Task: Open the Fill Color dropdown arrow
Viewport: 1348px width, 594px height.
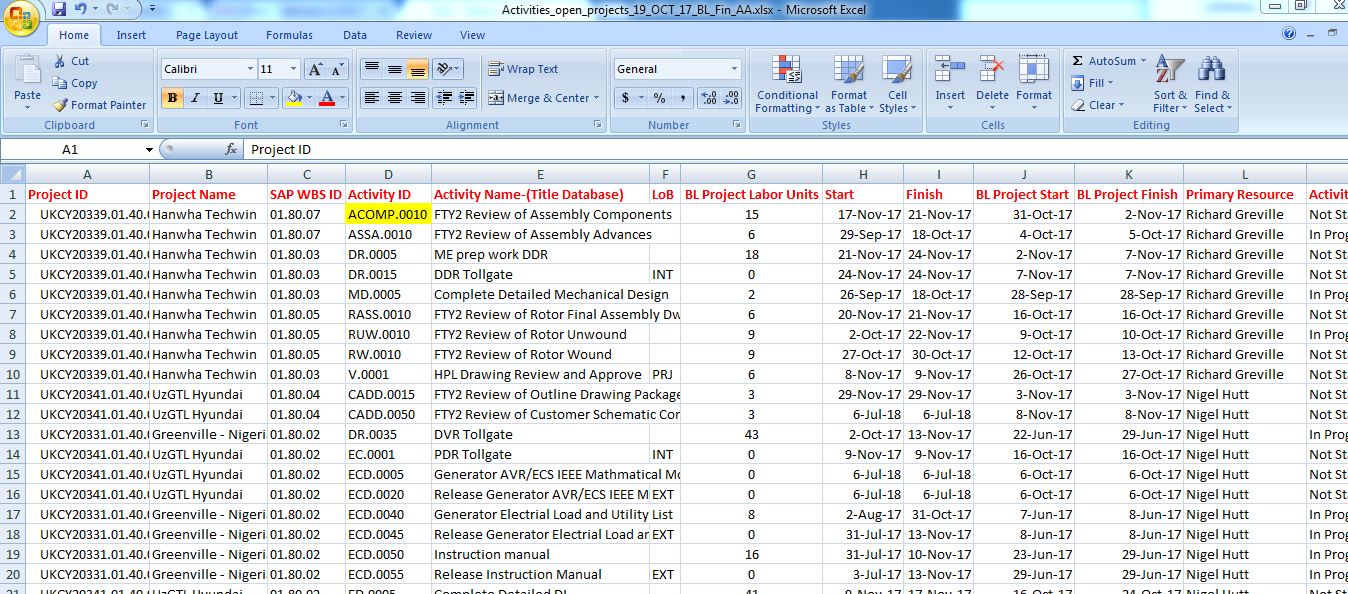Action: pos(309,98)
